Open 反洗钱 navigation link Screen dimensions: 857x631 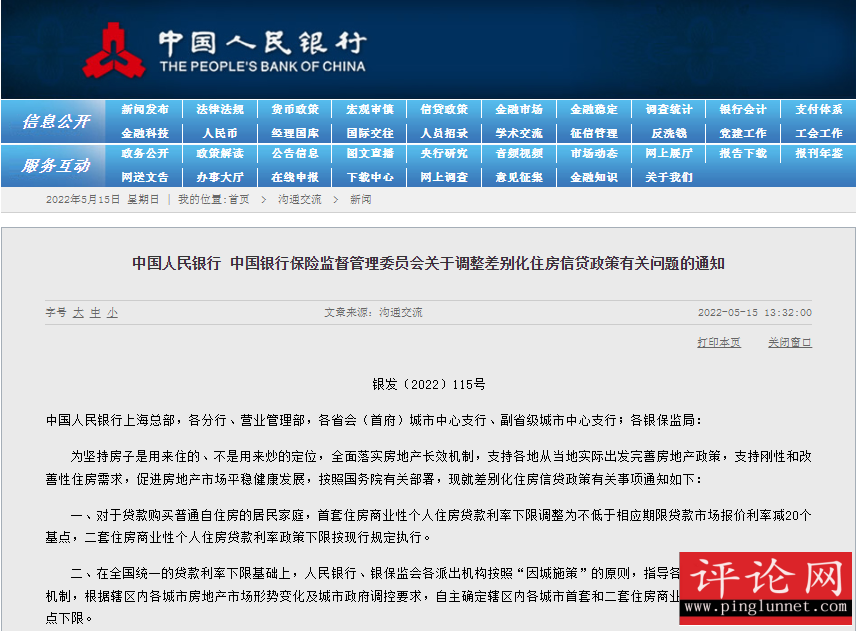coord(669,133)
